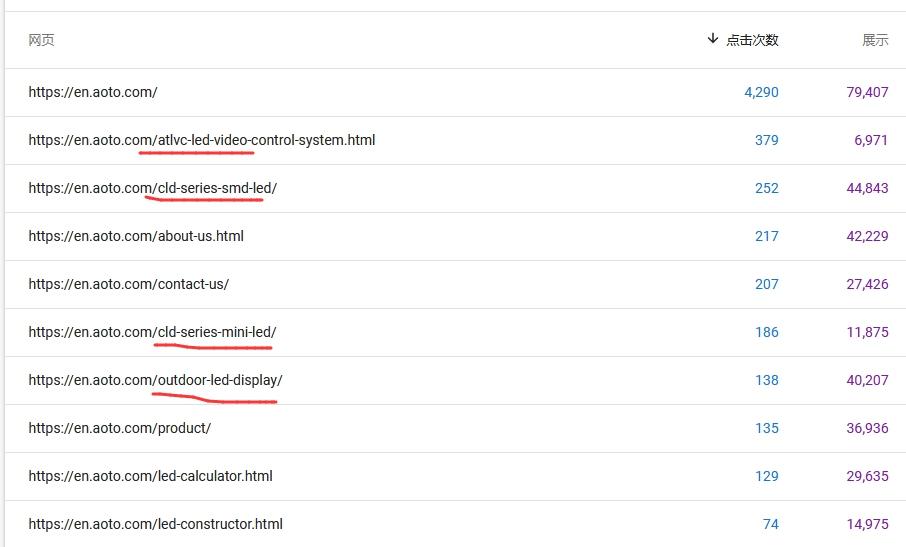This screenshot has height=547, width=906.
Task: Select the impressions value 6,971
Action: pos(871,140)
